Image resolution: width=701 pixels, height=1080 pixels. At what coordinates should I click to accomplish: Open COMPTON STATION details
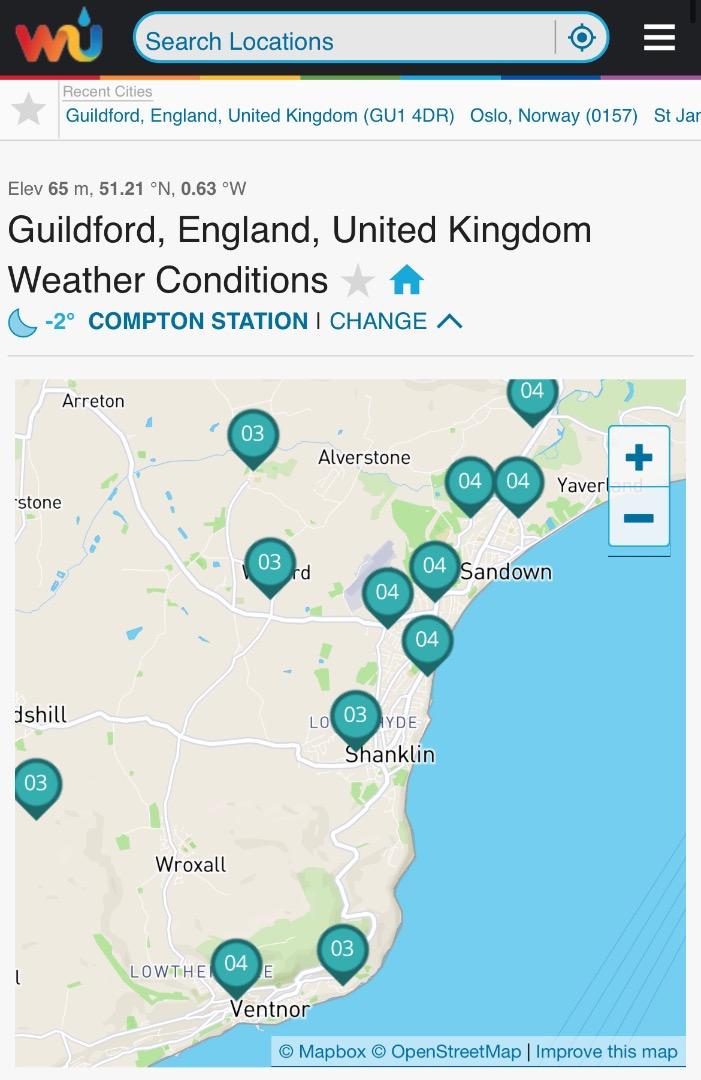[x=198, y=322]
